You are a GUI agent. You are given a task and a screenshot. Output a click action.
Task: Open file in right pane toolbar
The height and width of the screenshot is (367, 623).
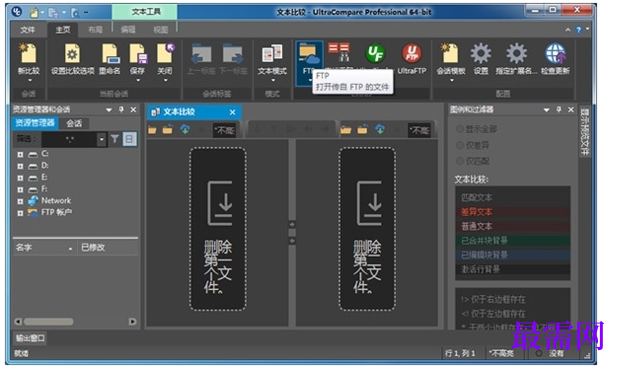click(x=346, y=129)
